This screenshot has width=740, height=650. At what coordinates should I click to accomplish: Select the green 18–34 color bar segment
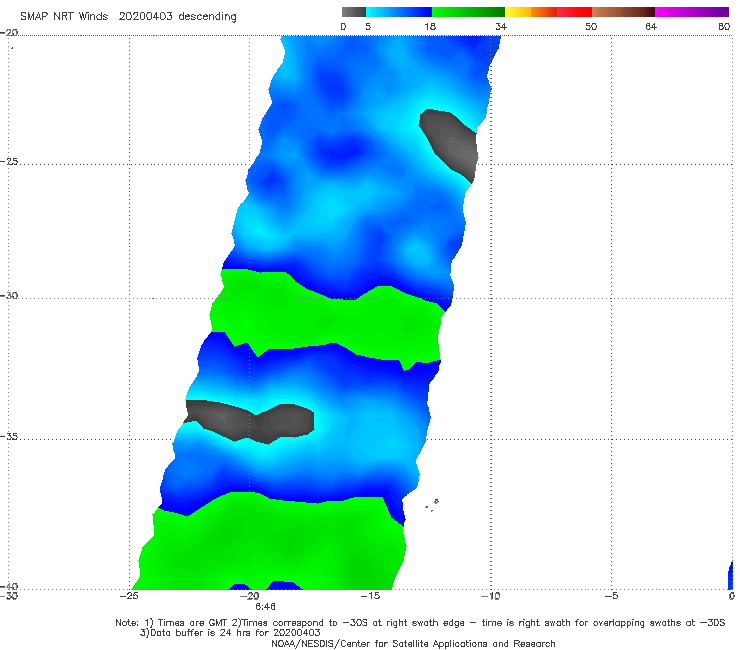click(x=468, y=12)
